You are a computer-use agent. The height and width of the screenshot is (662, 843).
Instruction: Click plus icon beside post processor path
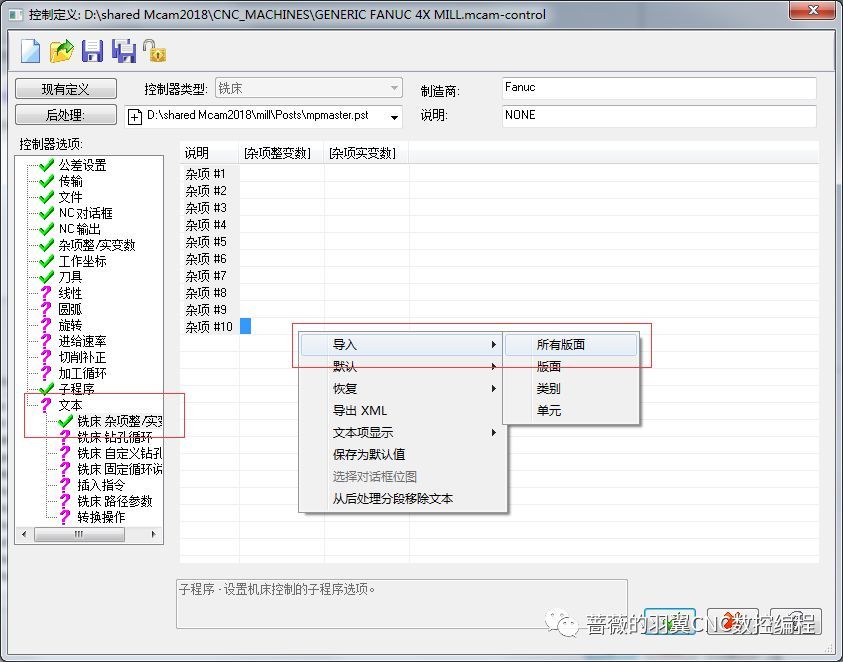pos(135,116)
